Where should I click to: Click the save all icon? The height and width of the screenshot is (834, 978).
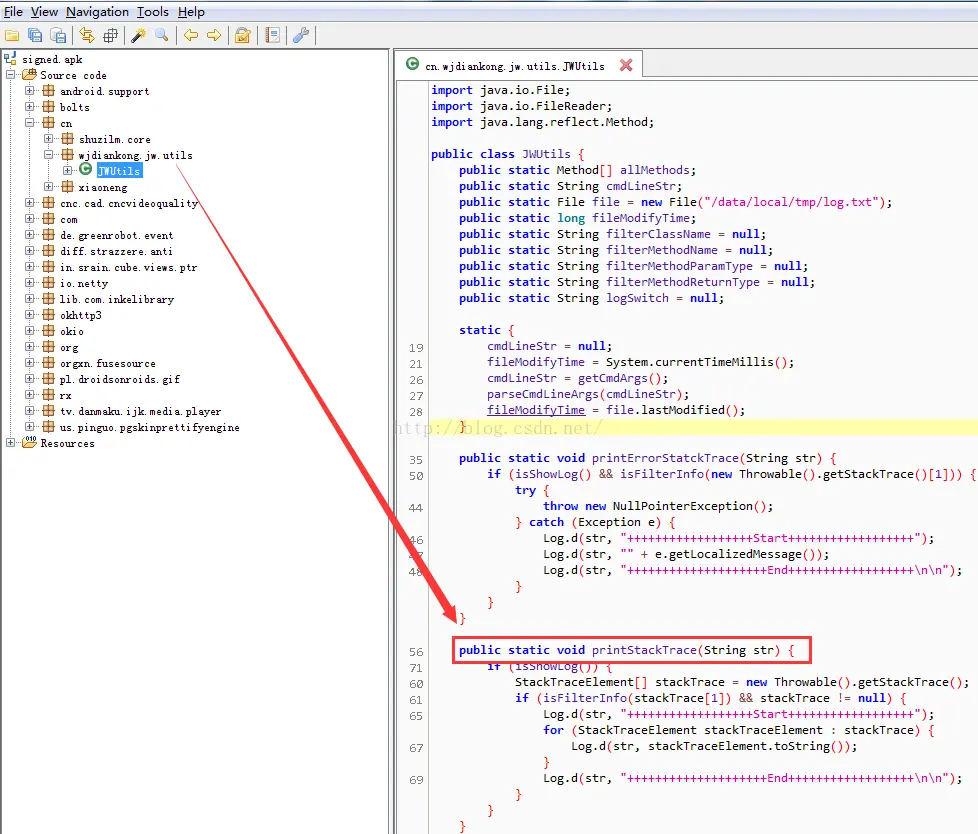pyautogui.click(x=35, y=36)
